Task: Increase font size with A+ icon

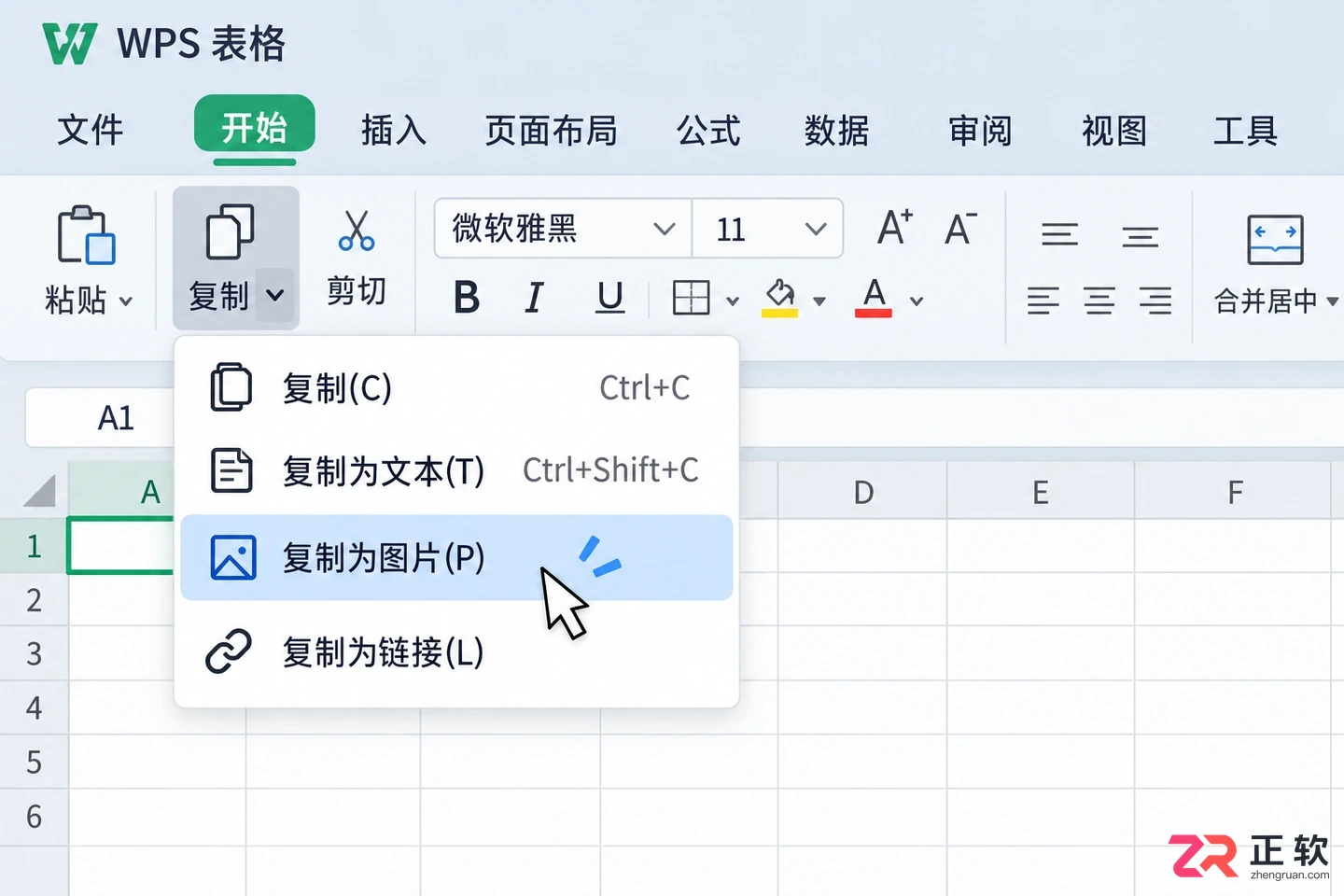Action: coord(895,227)
